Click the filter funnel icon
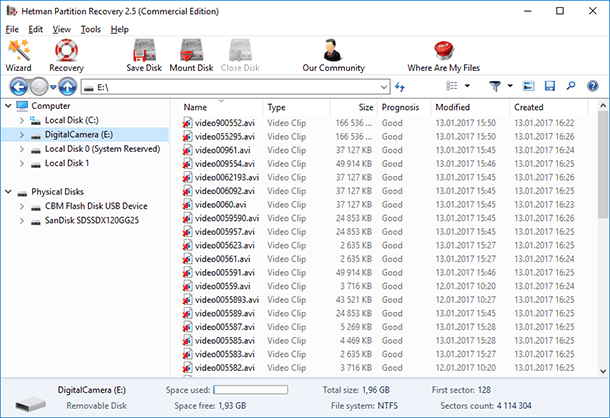This screenshot has height=418, width=610. coord(495,86)
